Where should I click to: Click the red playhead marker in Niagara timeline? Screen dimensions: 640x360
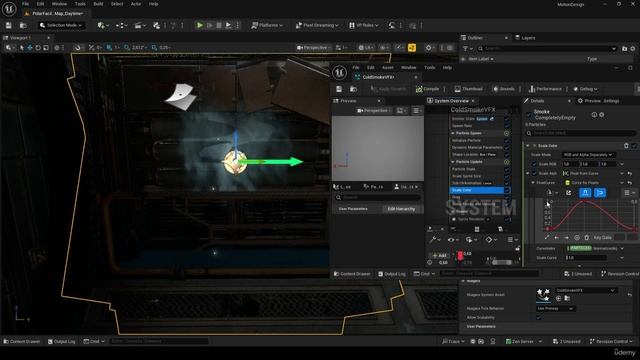pyautogui.click(x=460, y=256)
